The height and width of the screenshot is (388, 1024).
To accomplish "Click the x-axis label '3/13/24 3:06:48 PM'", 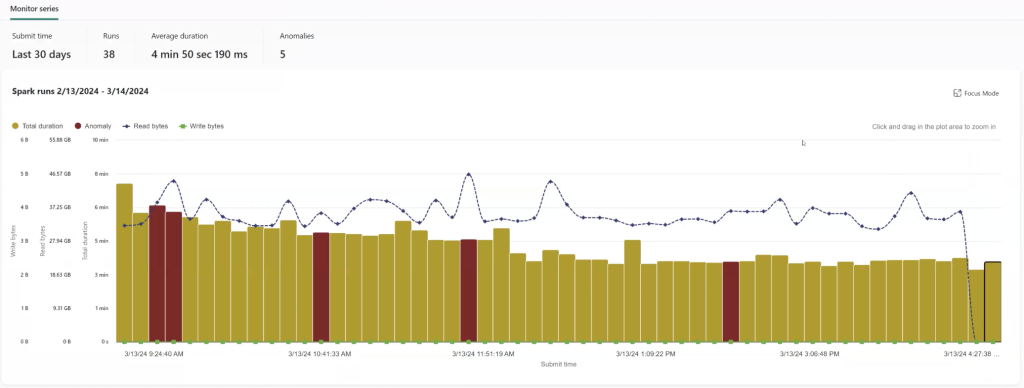I will click(x=809, y=353).
